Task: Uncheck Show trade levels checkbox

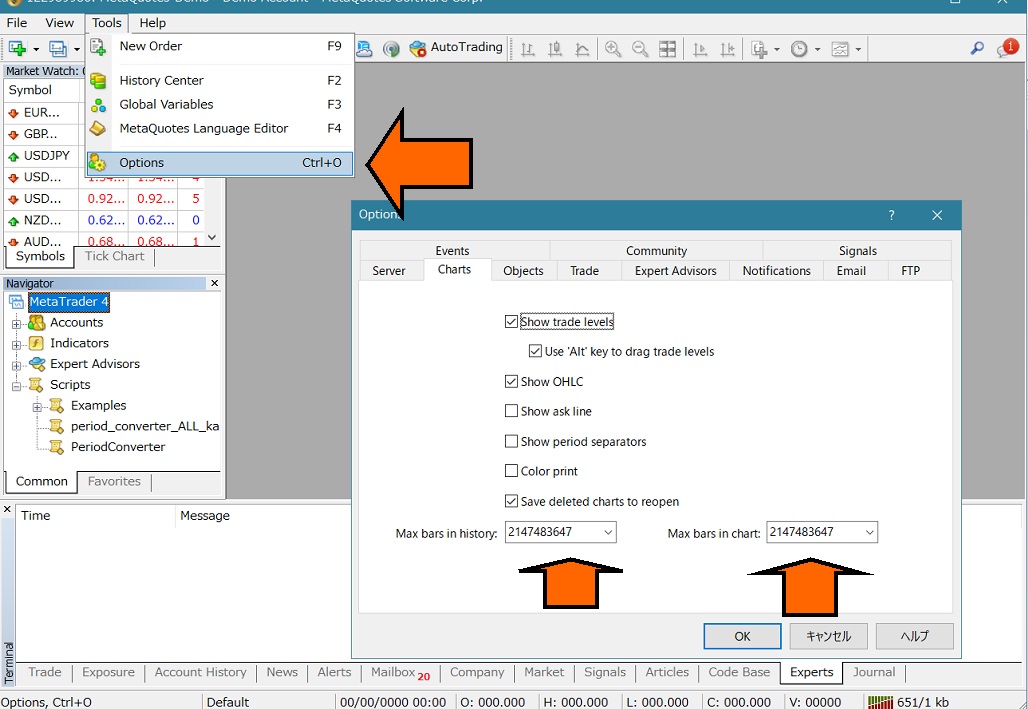Action: [512, 322]
